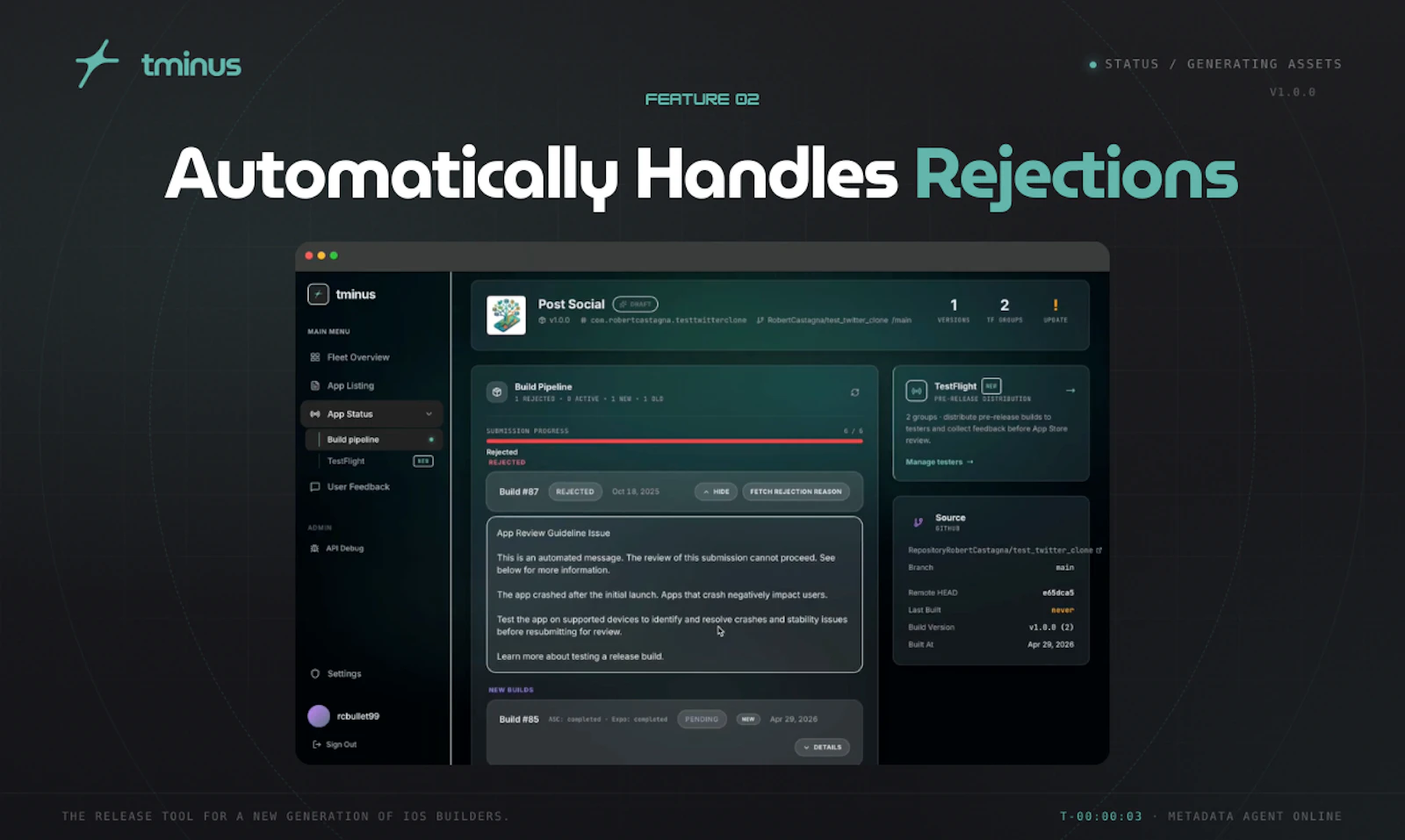Image resolution: width=1405 pixels, height=840 pixels.
Task: Click the red submission progress bar
Action: point(674,442)
